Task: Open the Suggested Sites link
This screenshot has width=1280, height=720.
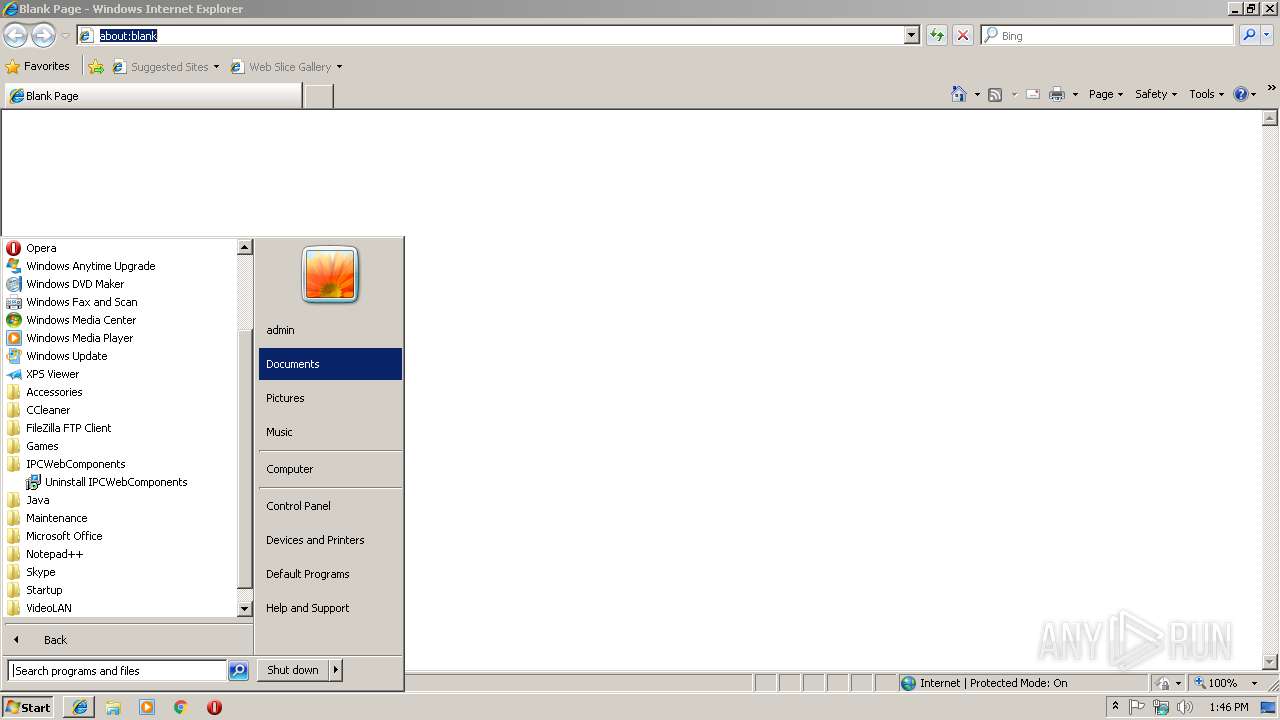Action: click(165, 67)
